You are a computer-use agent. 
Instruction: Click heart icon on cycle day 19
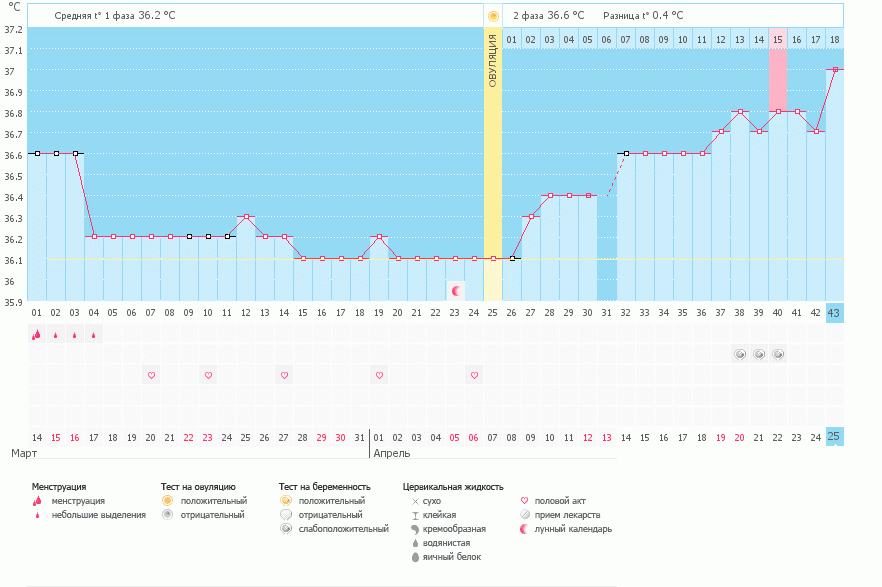click(379, 375)
